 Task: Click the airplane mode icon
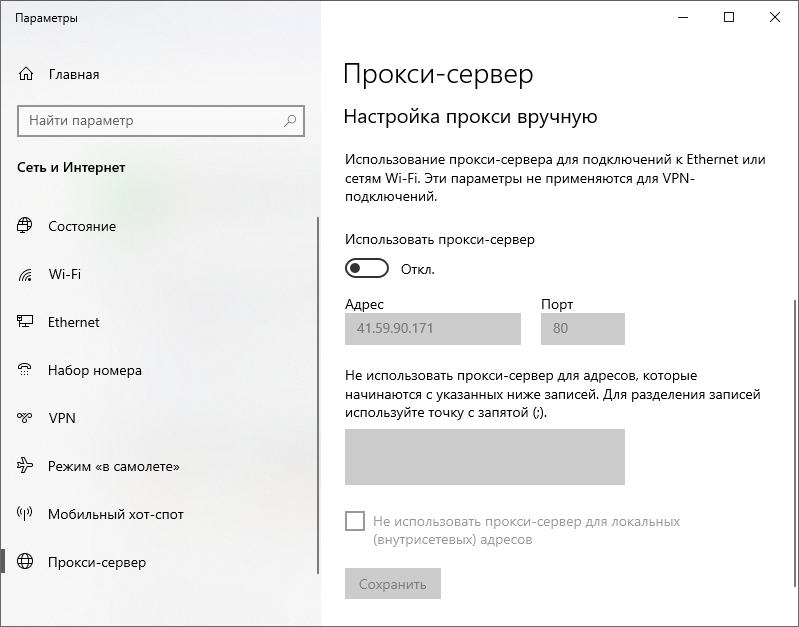[24, 465]
